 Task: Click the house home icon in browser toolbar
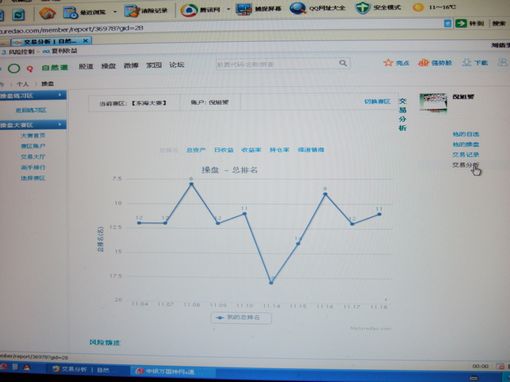pos(47,13)
